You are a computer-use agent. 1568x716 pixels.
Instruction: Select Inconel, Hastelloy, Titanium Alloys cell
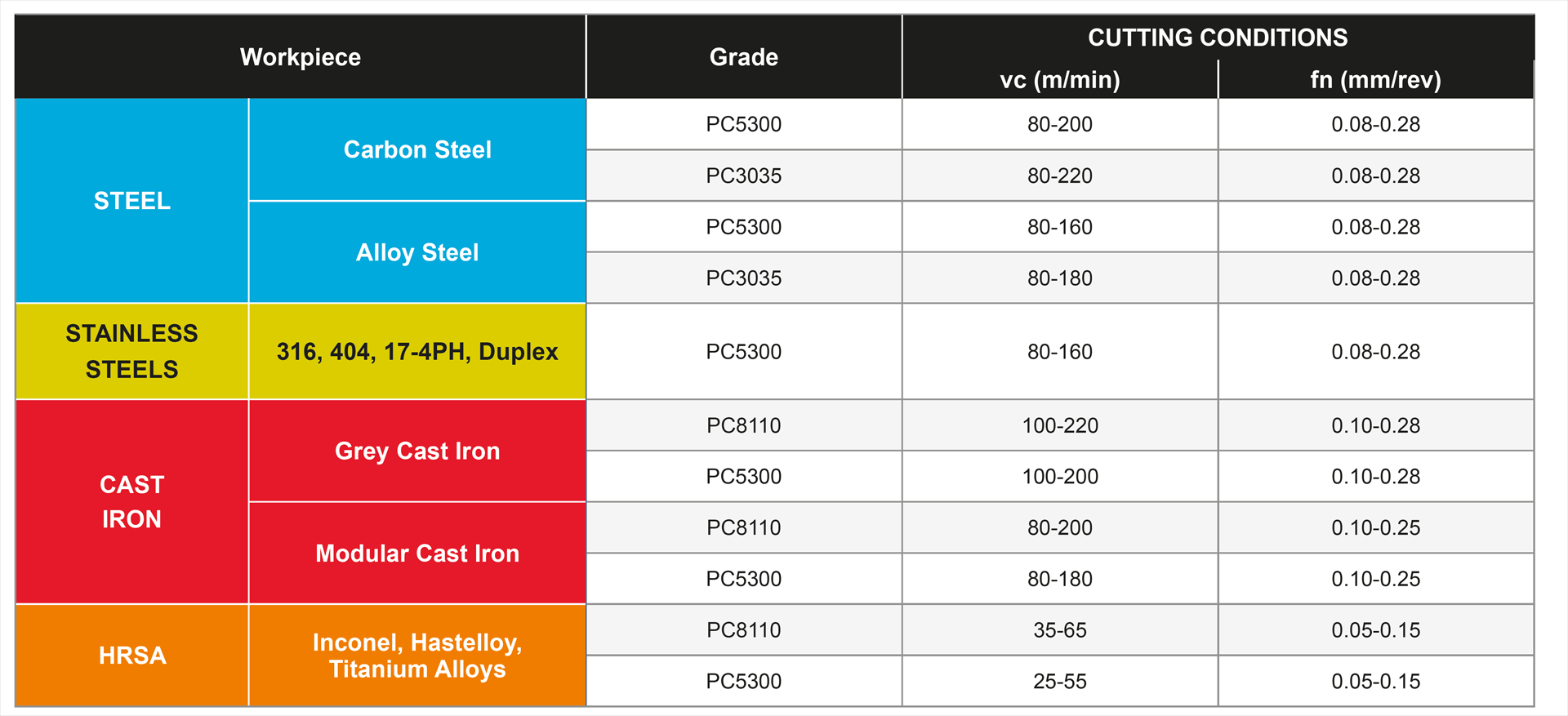417,656
